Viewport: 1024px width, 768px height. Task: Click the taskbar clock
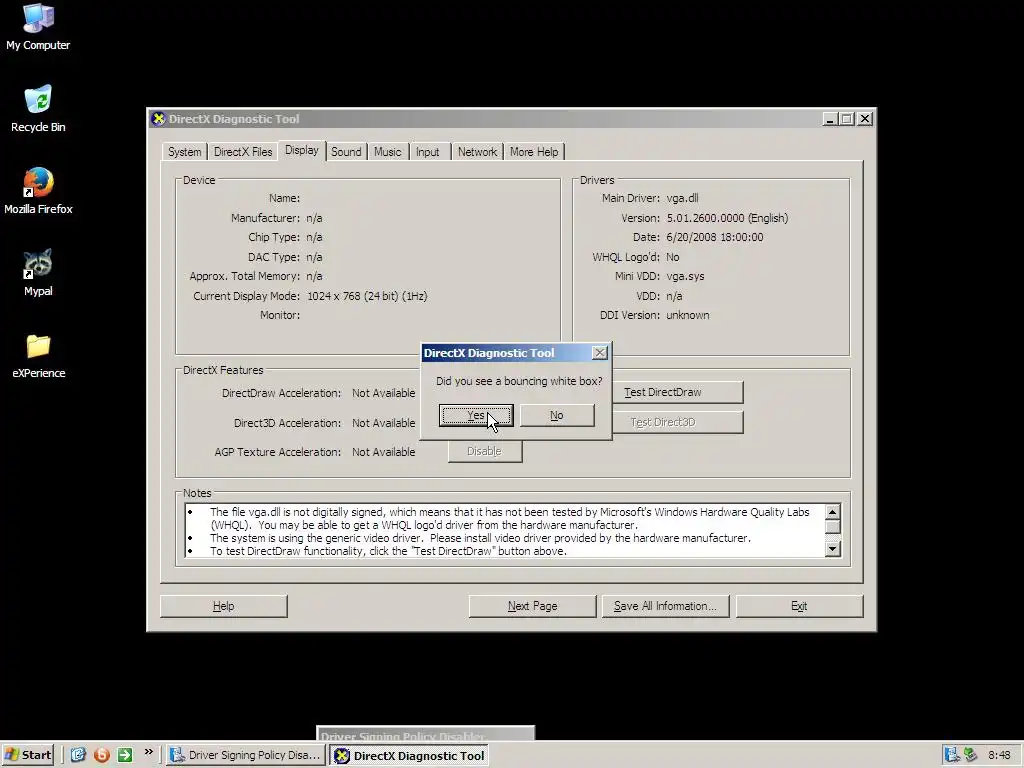[x=999, y=755]
